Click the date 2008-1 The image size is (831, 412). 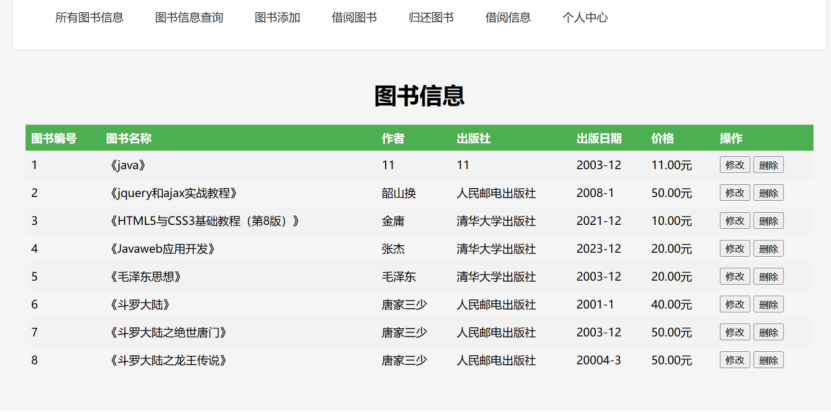[x=595, y=193]
